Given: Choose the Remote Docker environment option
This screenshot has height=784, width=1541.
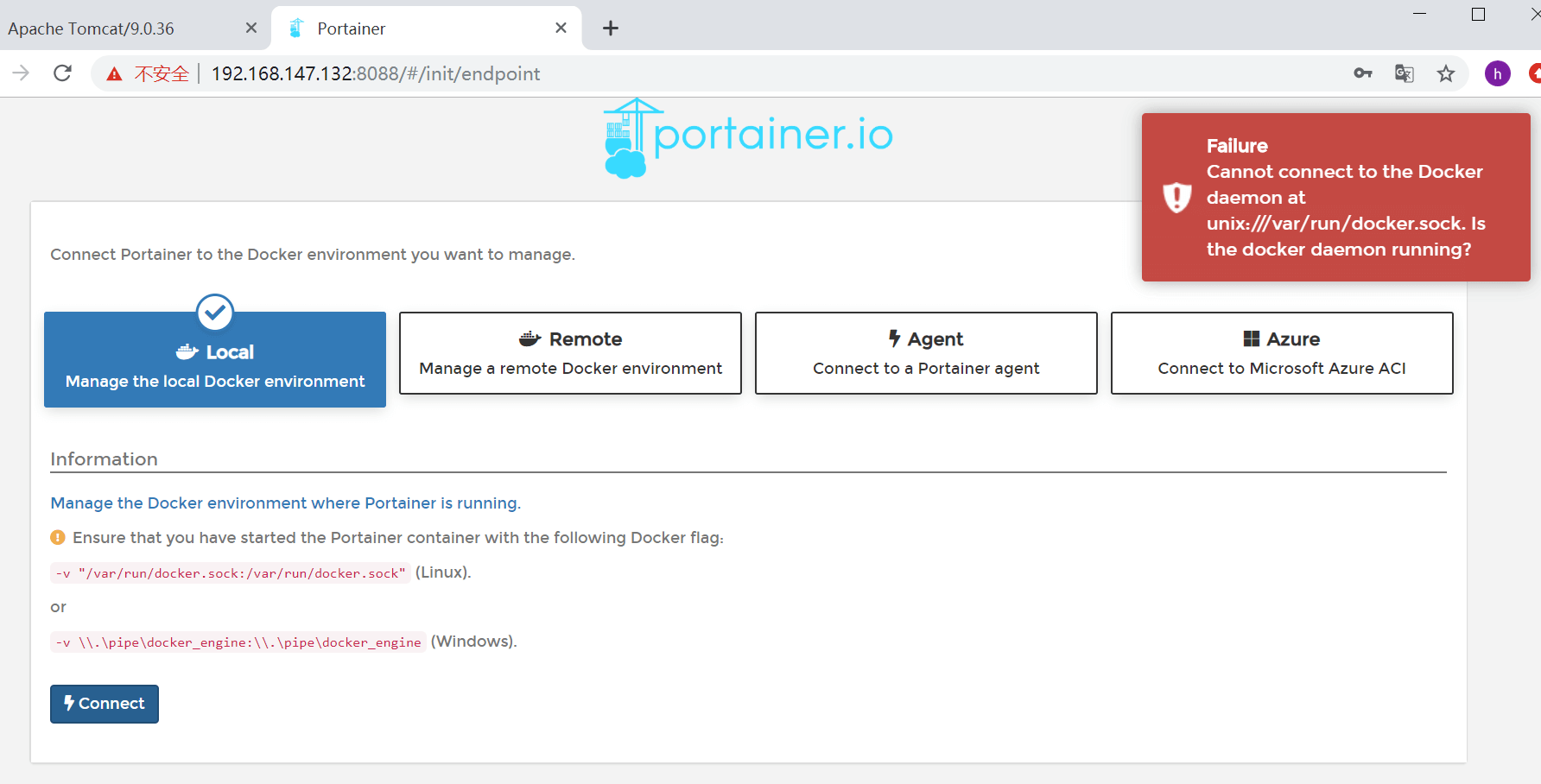Looking at the screenshot, I should (x=570, y=353).
